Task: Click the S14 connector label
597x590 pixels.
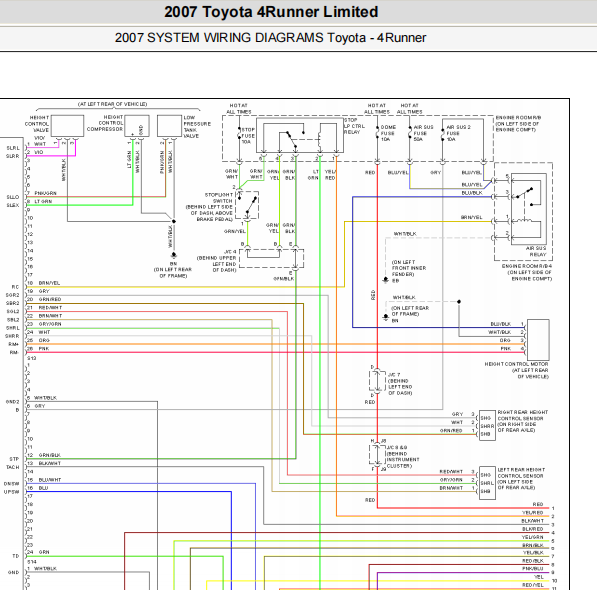Action: pos(32,562)
